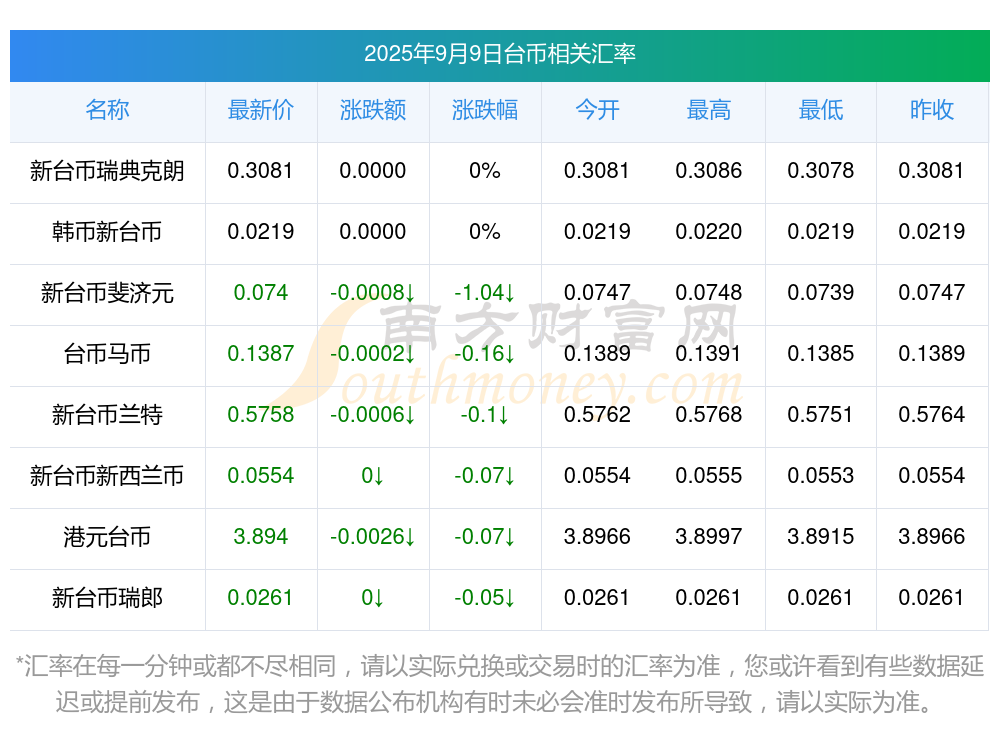Click lowest value 0.0739 in 斐济元 row
Viewport: 1000px width, 733px height.
[821, 292]
